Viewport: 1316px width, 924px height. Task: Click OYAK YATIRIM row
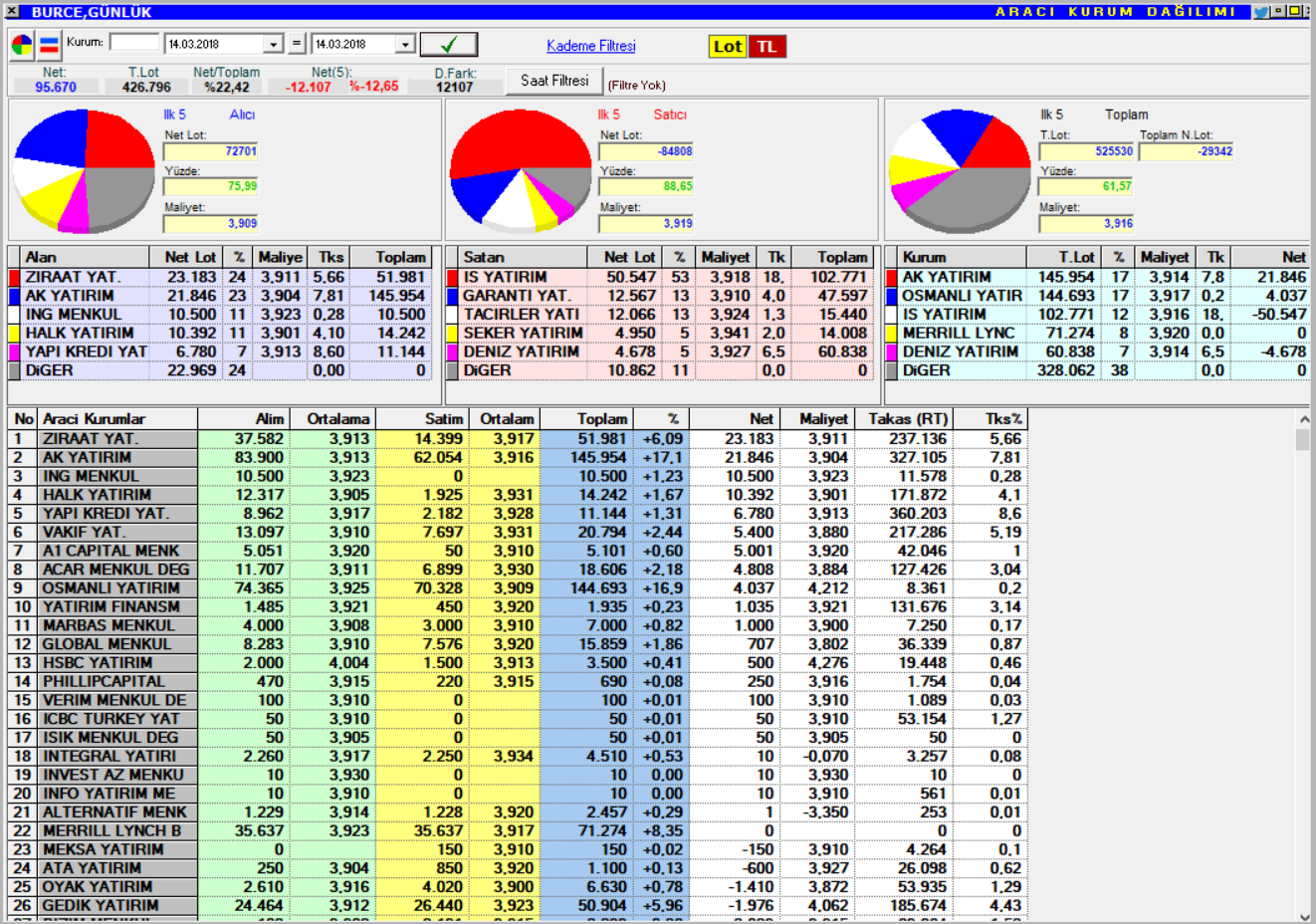tap(517, 886)
